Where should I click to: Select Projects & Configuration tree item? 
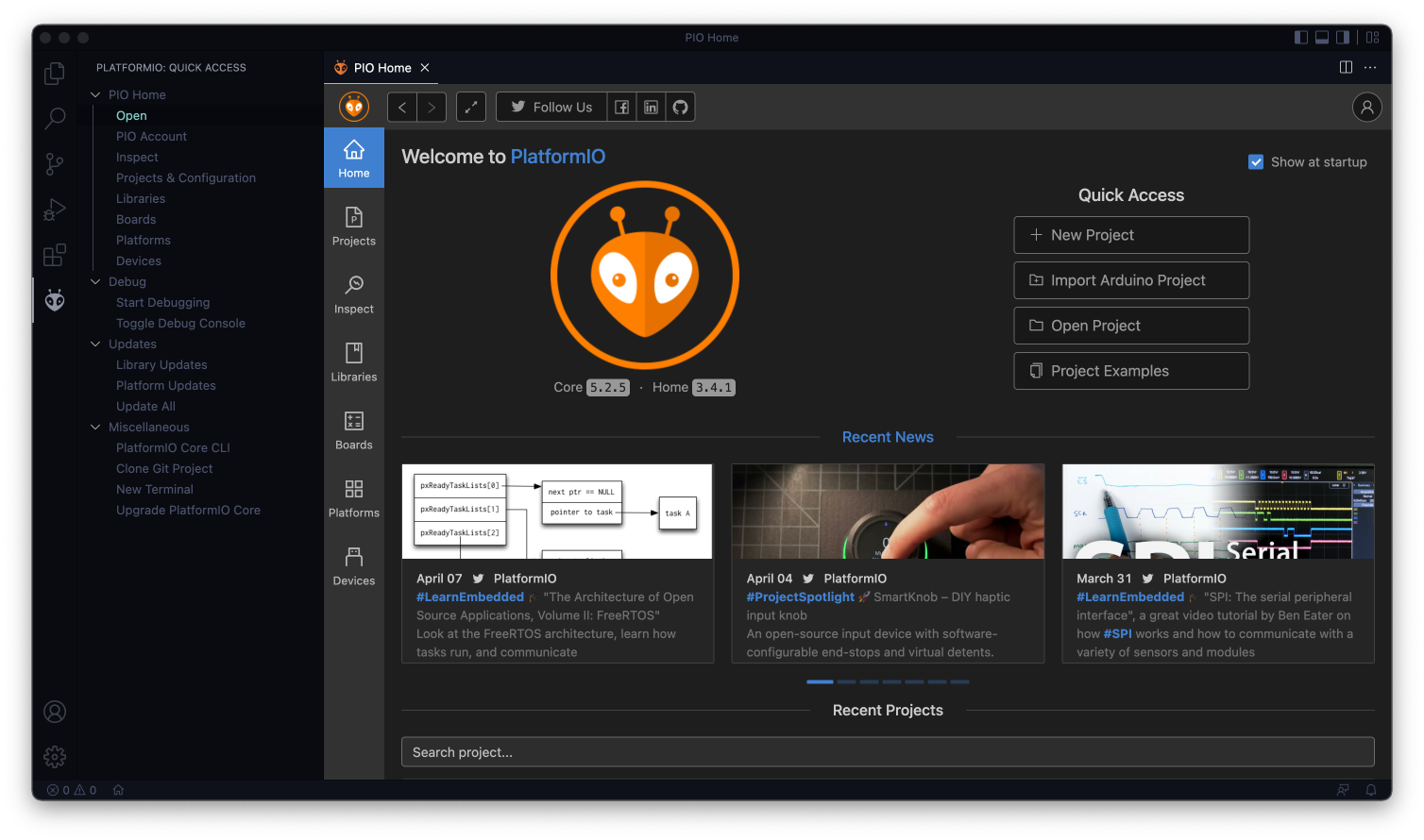coord(186,177)
